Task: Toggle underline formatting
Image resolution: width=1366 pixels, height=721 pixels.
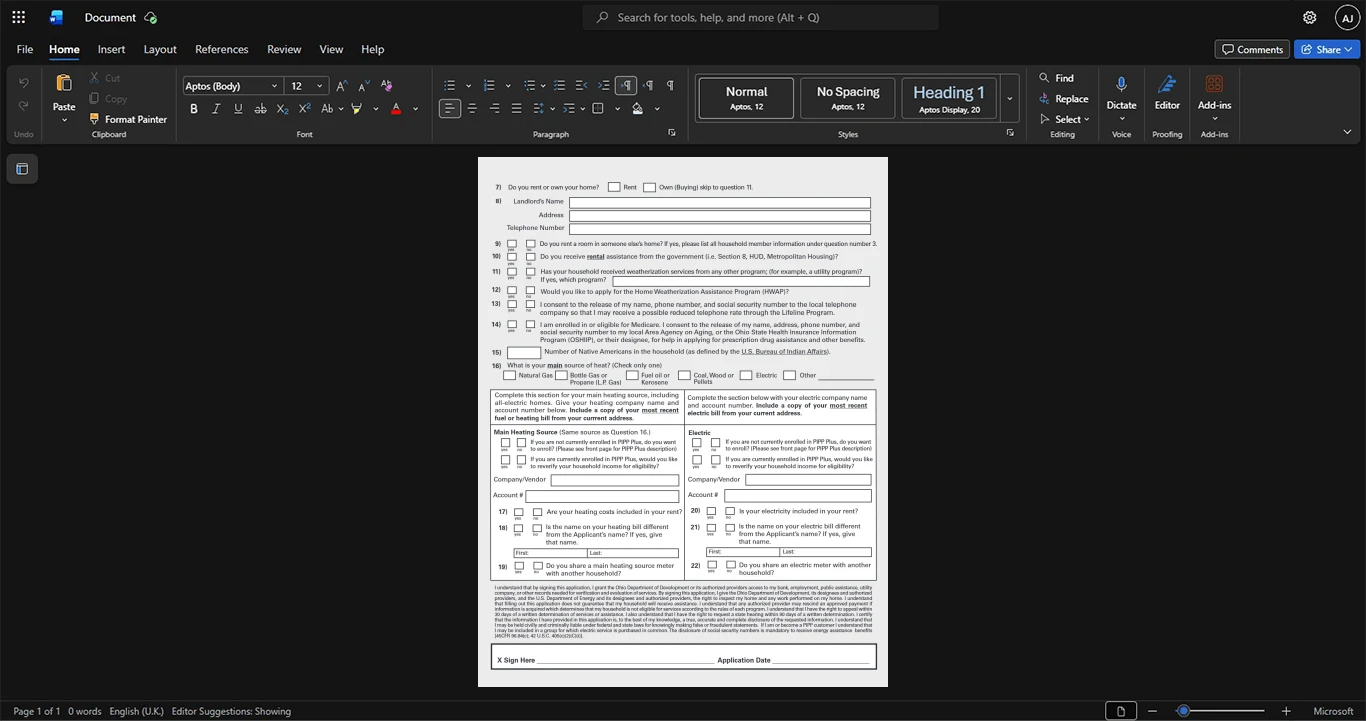Action: pyautogui.click(x=238, y=109)
